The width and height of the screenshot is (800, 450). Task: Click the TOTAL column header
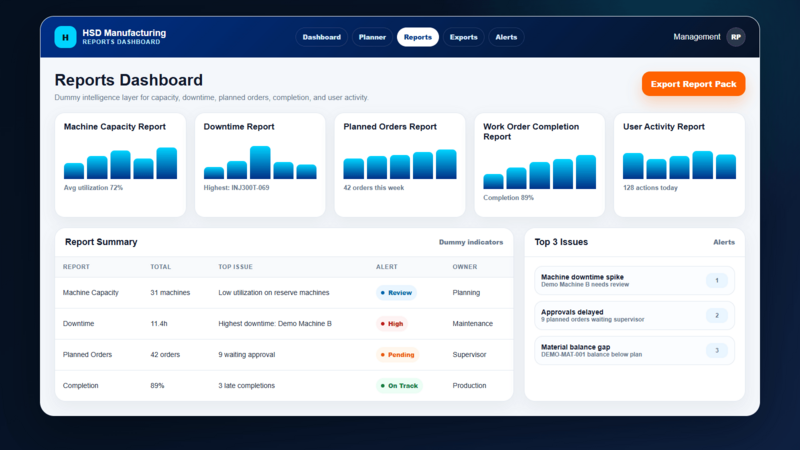161,267
